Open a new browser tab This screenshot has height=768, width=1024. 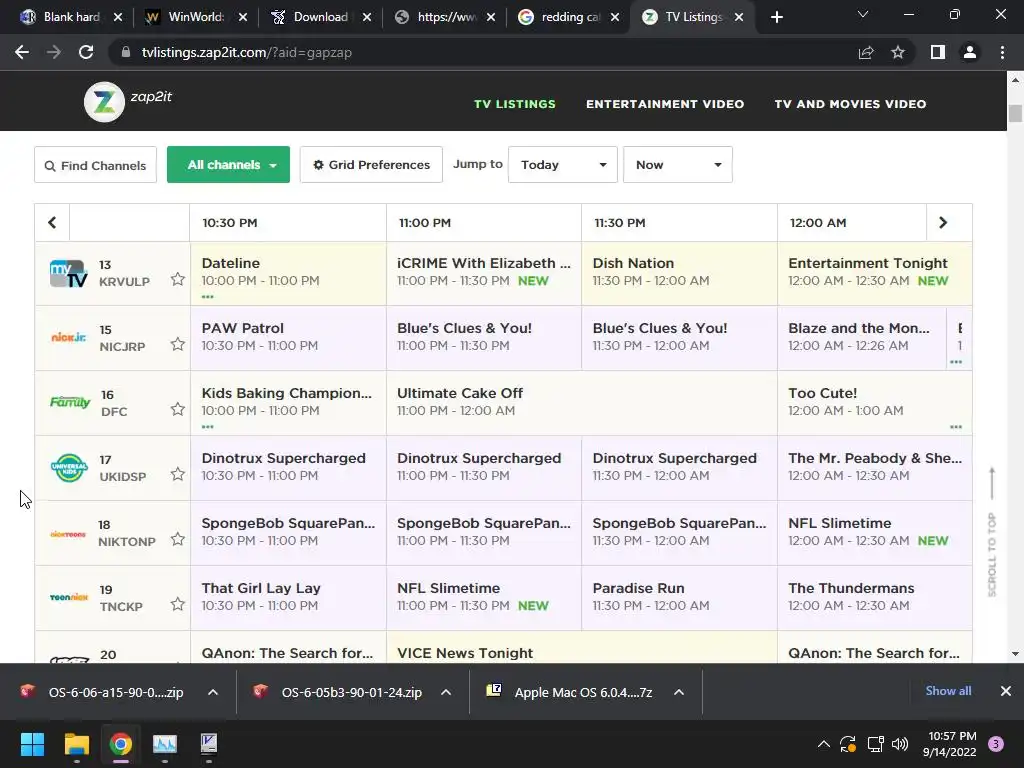[x=776, y=18]
